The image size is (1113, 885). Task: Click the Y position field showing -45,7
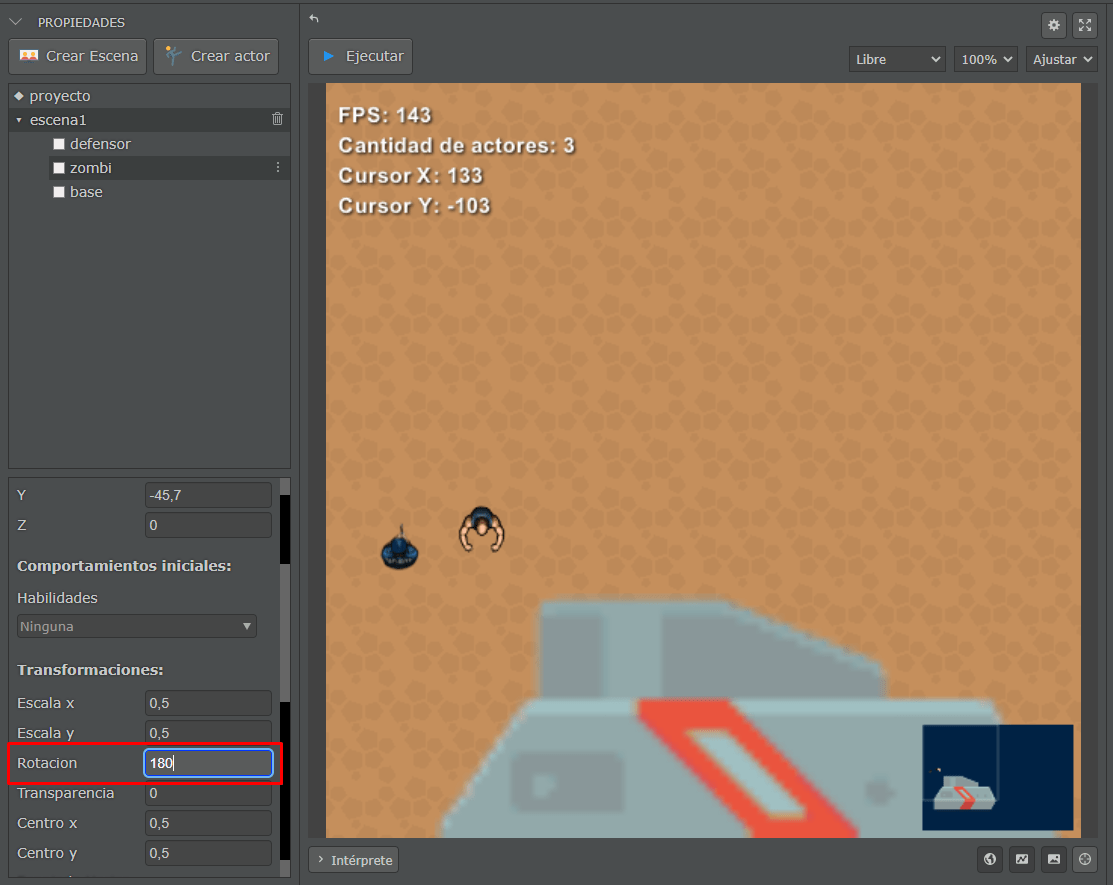coord(208,495)
